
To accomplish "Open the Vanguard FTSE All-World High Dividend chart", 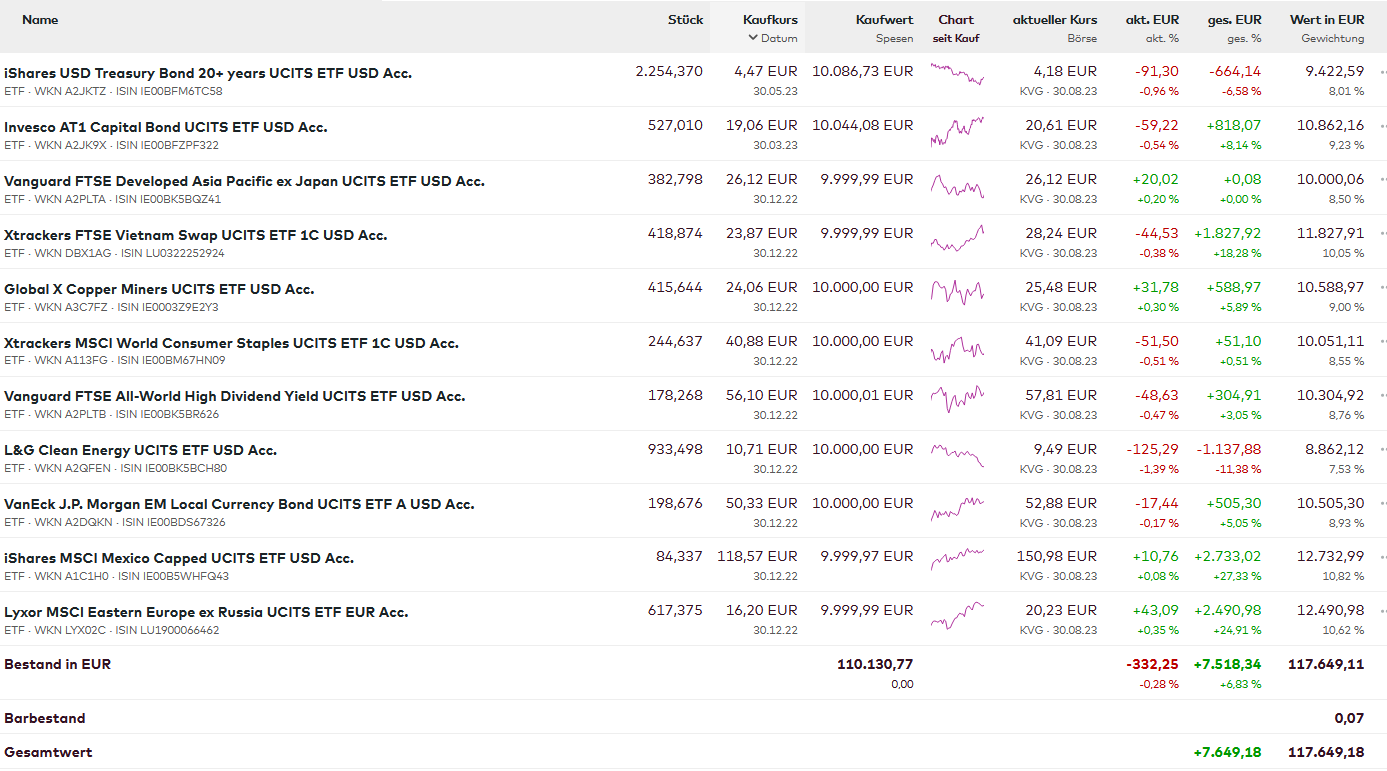I will click(x=957, y=399).
